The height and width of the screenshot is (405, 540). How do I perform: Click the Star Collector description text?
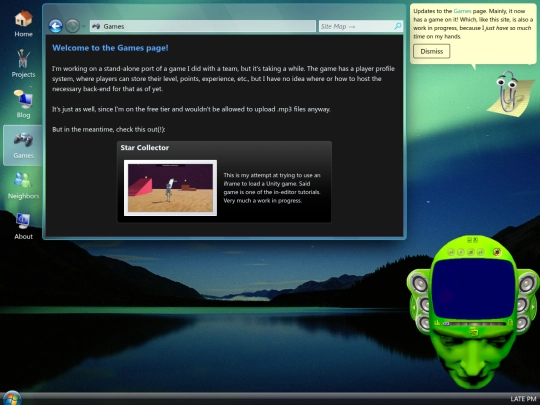click(272, 188)
